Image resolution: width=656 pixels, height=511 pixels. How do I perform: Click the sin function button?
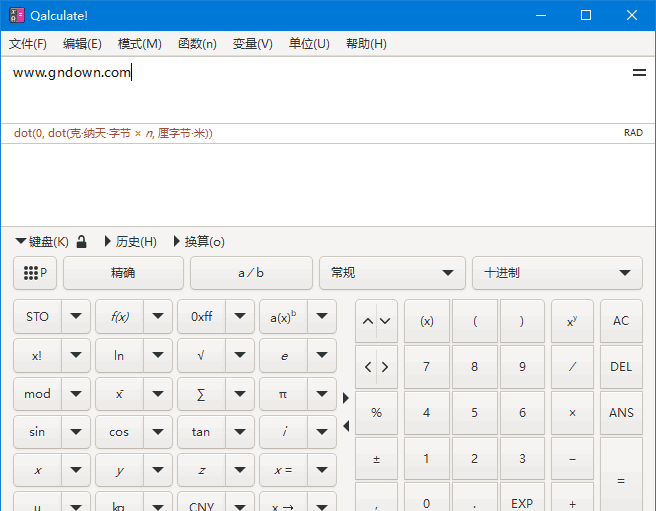click(37, 432)
